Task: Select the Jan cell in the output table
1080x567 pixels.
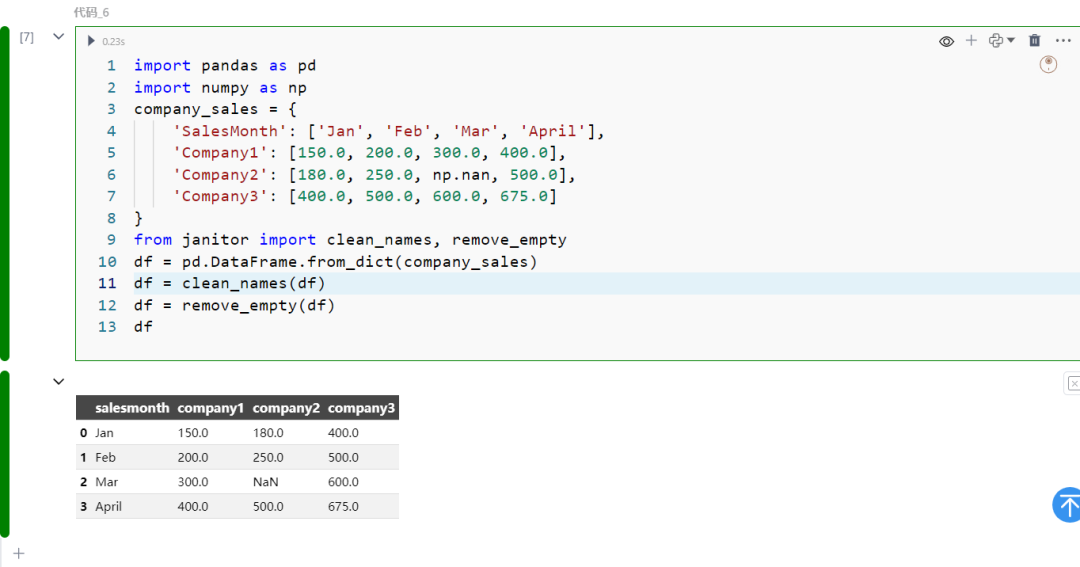Action: [105, 433]
